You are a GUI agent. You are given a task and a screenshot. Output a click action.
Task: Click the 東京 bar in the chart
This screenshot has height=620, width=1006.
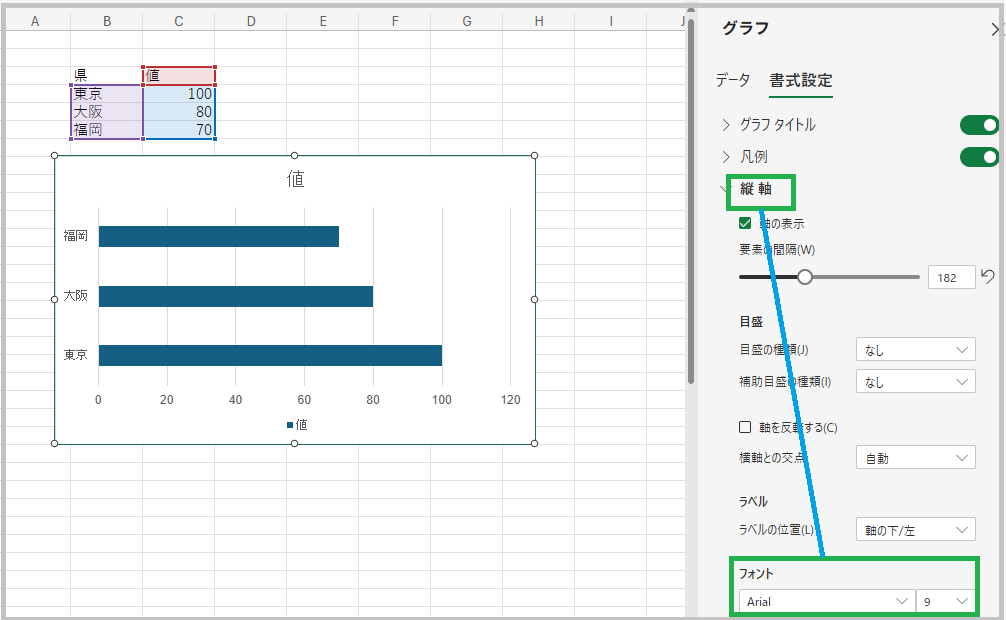coord(270,356)
